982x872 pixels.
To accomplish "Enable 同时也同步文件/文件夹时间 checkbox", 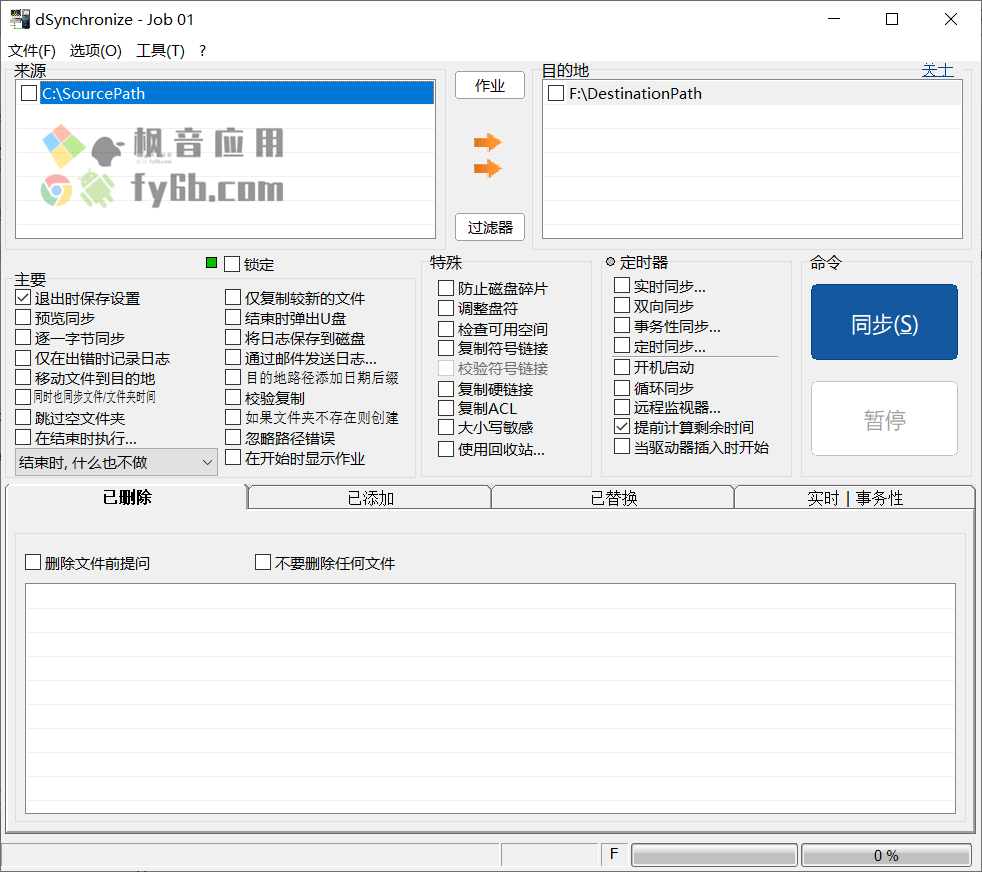I will 23,397.
